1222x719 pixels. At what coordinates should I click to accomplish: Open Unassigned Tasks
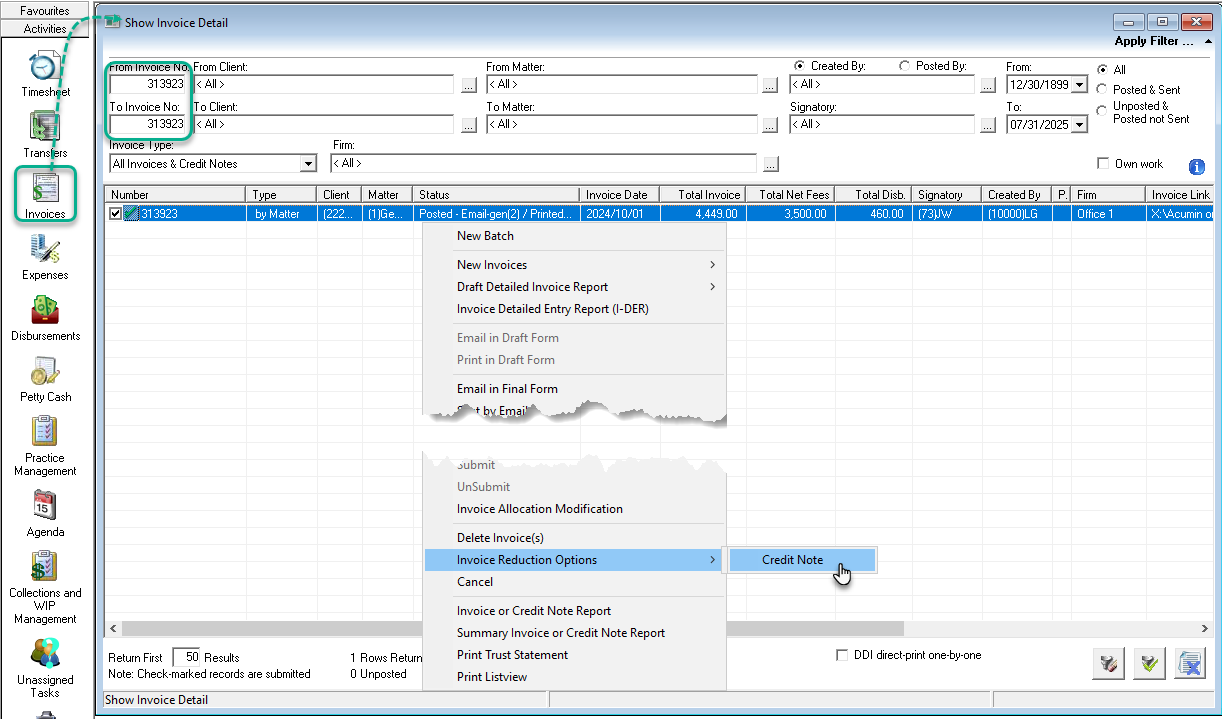click(45, 669)
